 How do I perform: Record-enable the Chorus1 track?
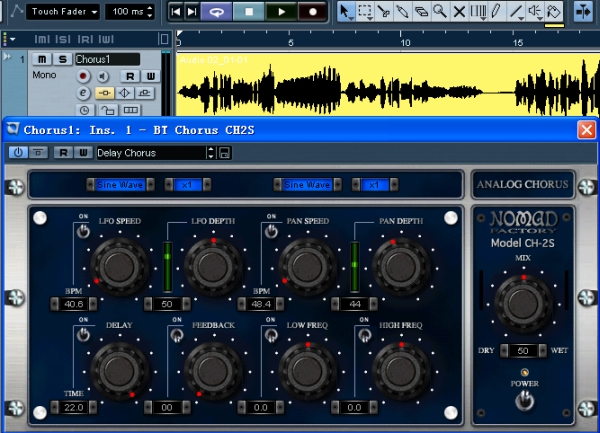83,76
